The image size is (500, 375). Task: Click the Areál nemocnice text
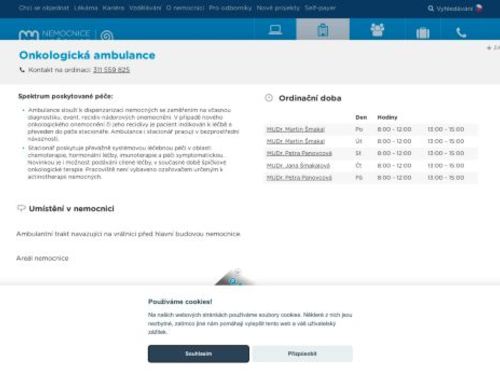[42, 258]
